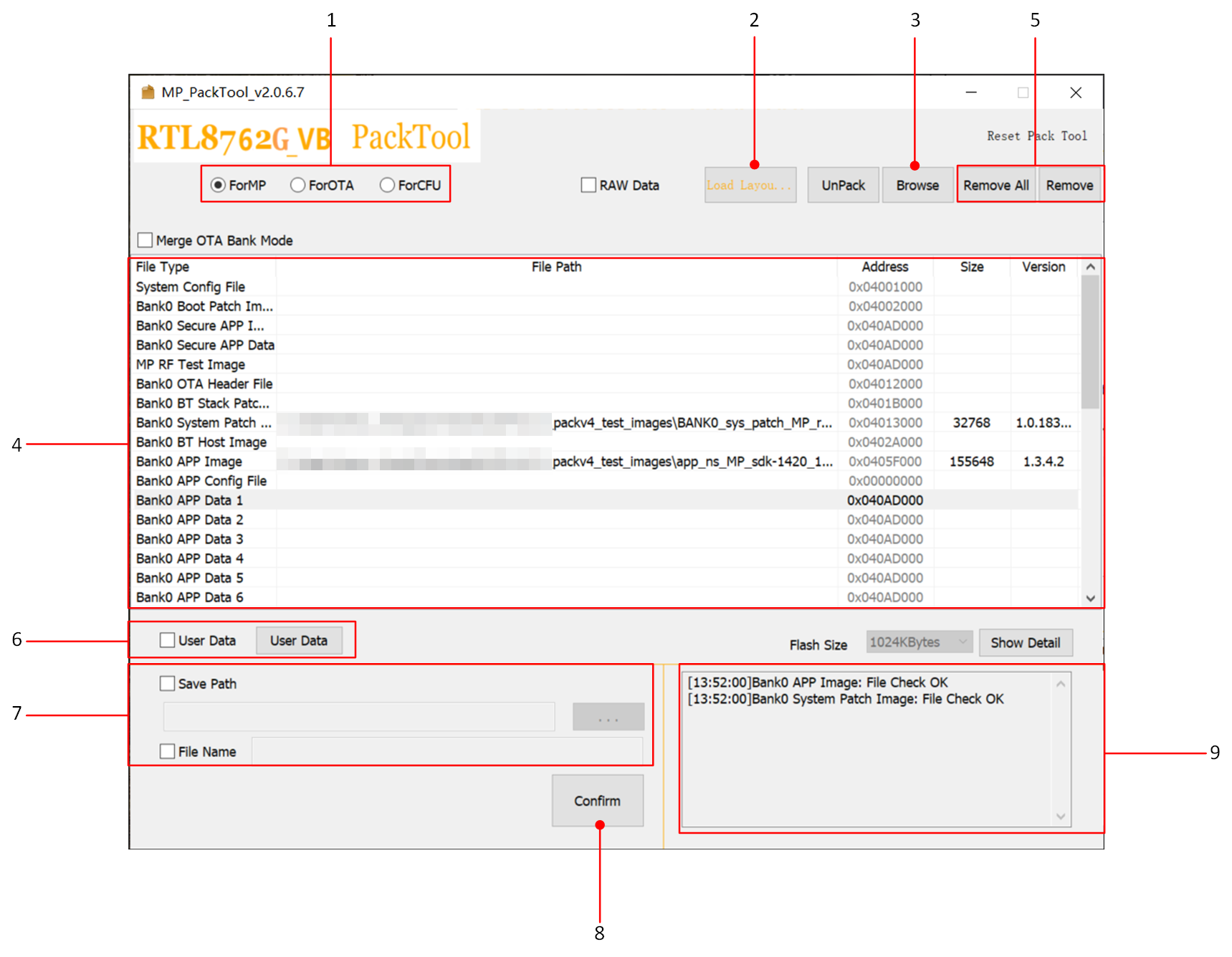Click the File Name text field
Screen dimensions: 1232x957
447,751
